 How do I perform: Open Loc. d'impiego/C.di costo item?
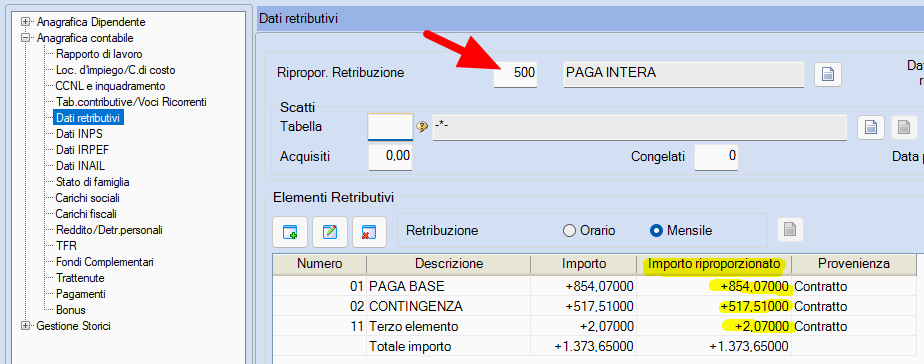(115, 70)
